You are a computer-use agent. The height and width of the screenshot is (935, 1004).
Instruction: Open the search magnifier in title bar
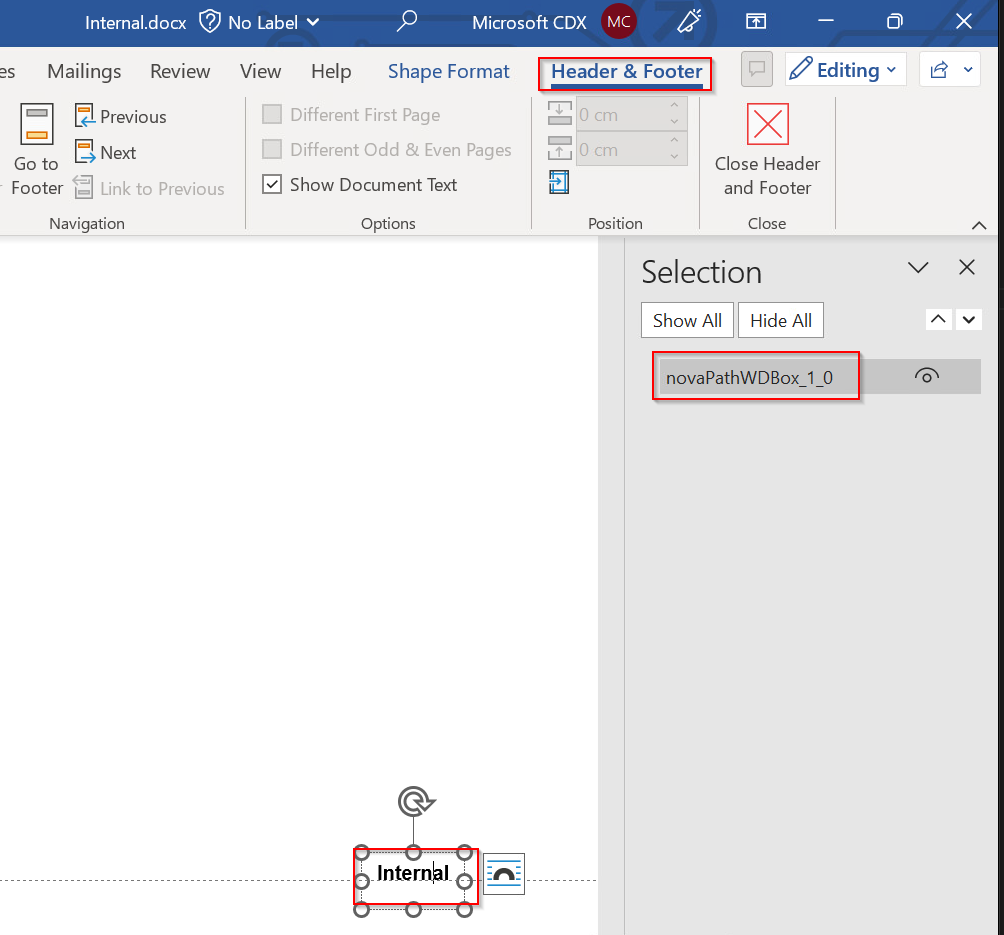[407, 22]
